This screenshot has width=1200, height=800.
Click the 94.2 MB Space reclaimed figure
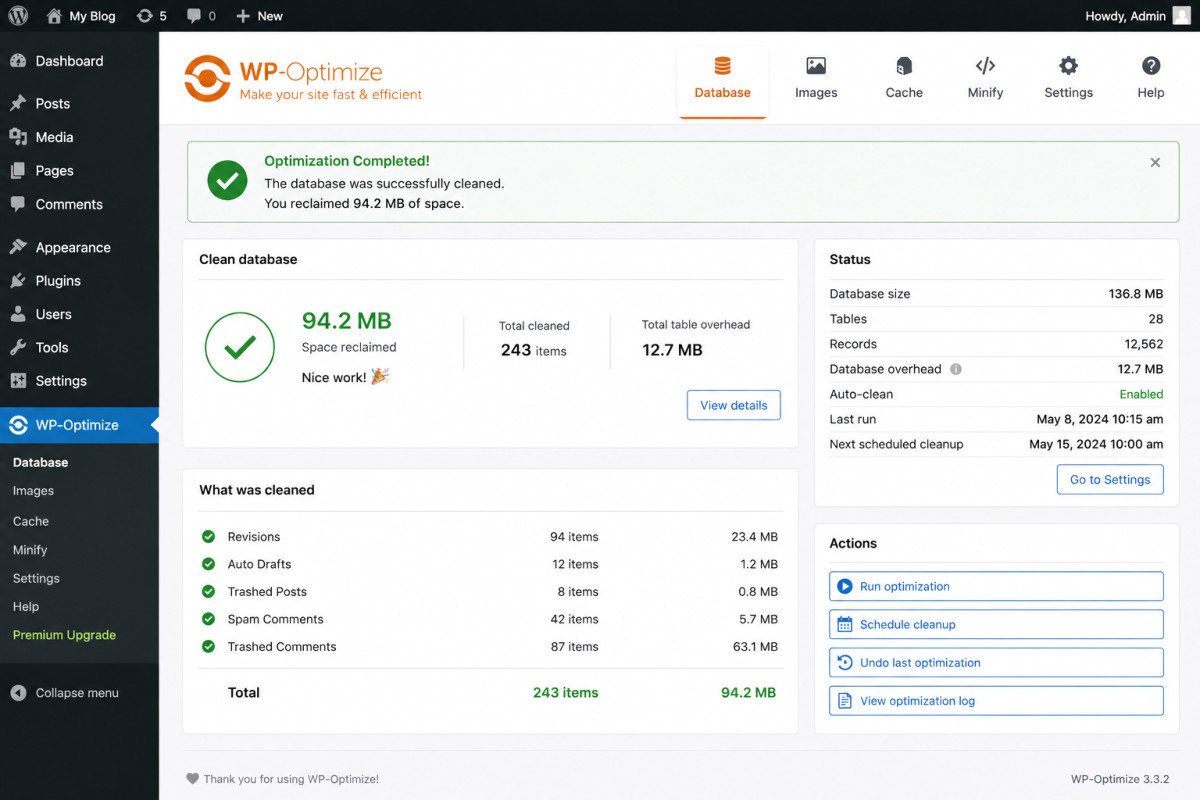pos(347,321)
